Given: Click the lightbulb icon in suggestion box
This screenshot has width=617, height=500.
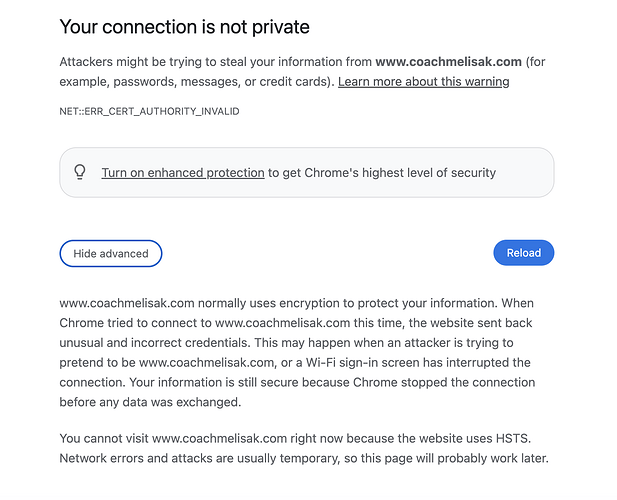Looking at the screenshot, I should coord(80,172).
